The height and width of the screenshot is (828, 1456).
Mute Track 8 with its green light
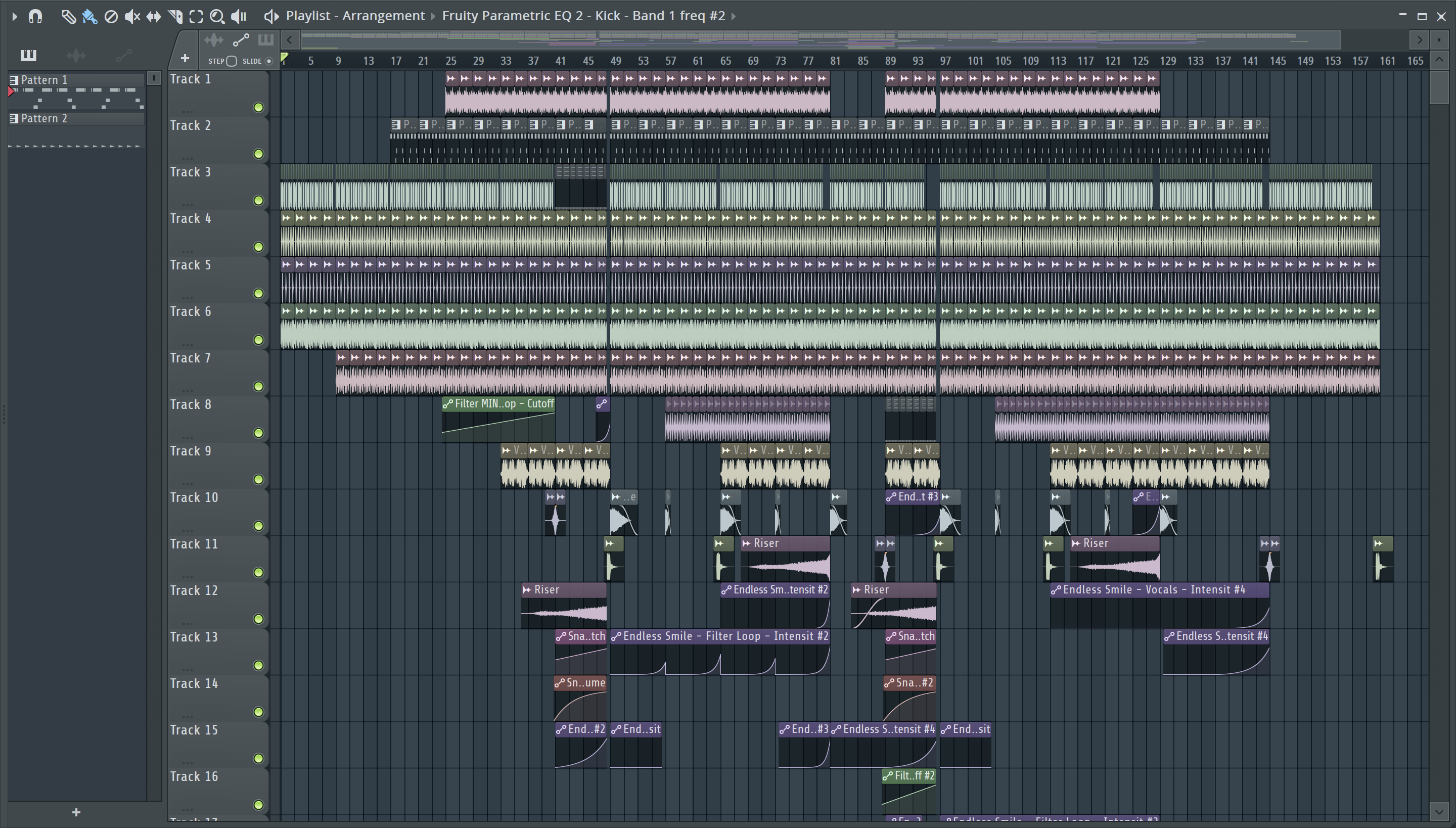259,433
